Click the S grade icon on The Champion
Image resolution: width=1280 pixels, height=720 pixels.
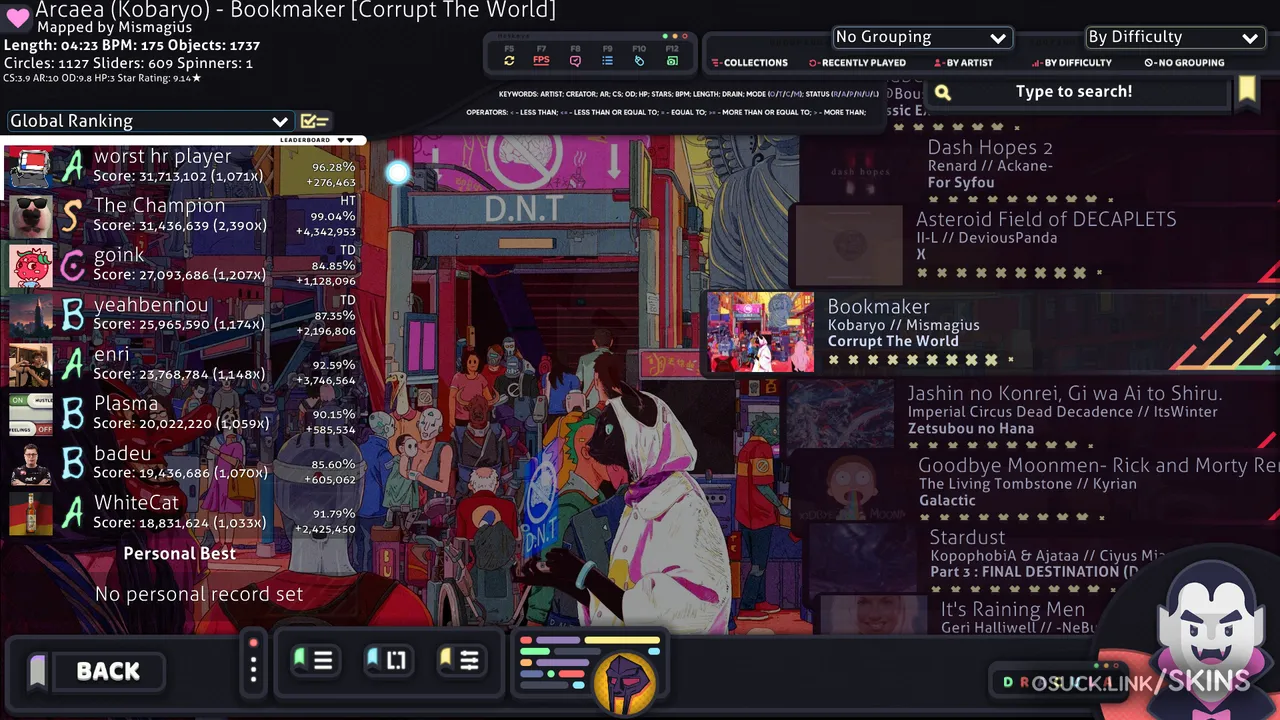pyautogui.click(x=72, y=216)
